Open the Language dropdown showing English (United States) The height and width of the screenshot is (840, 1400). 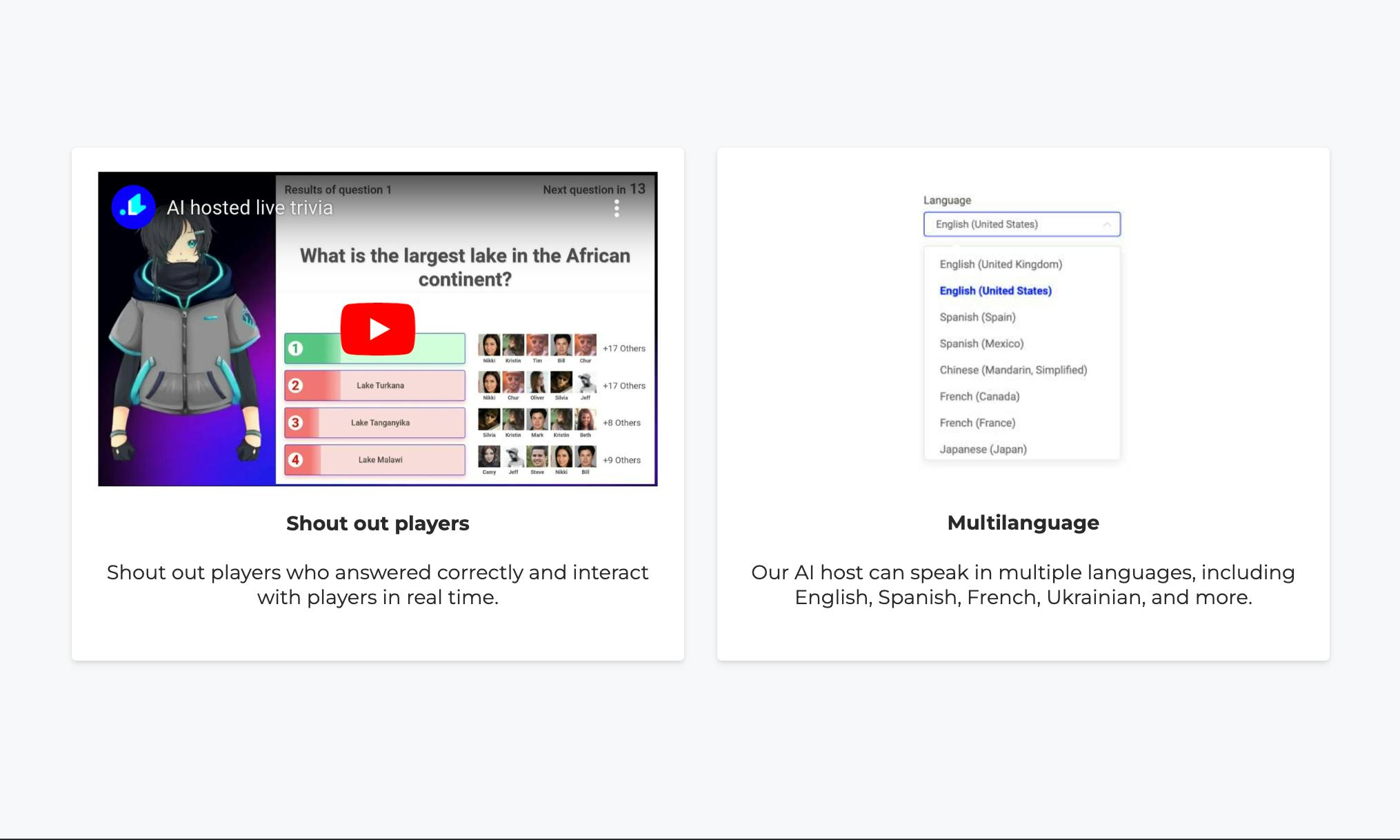click(1022, 224)
